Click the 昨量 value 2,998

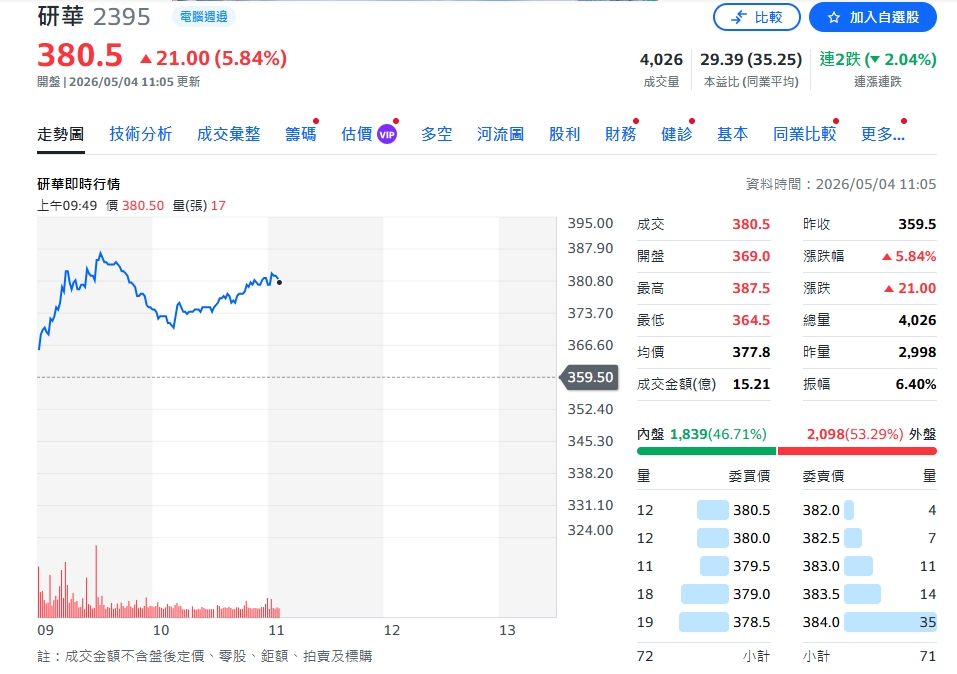coord(917,352)
